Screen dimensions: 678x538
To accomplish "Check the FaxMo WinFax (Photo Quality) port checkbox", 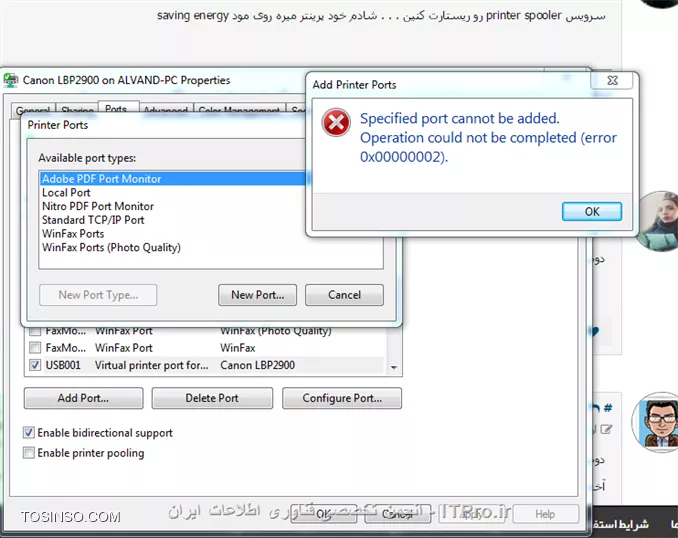I will point(35,331).
